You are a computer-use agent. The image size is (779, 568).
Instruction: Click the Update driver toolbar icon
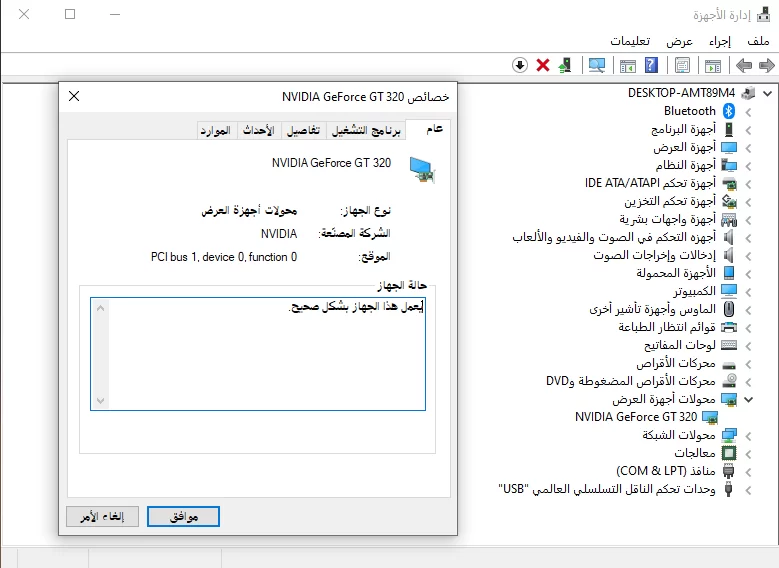[565, 65]
